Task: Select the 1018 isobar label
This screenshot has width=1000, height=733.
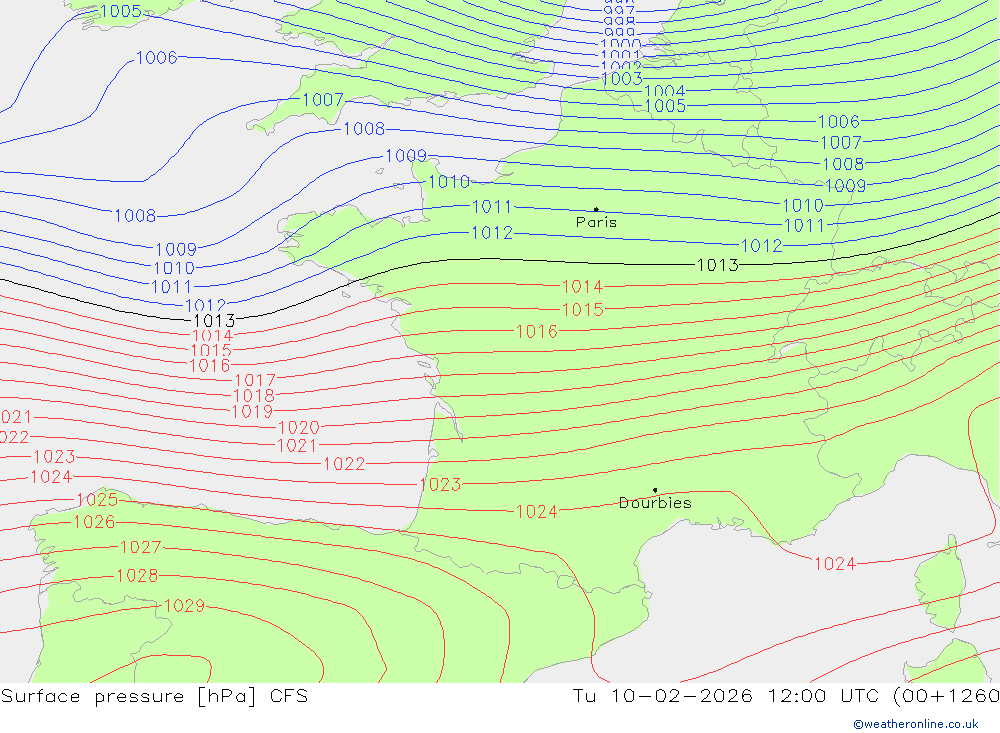Action: [254, 396]
